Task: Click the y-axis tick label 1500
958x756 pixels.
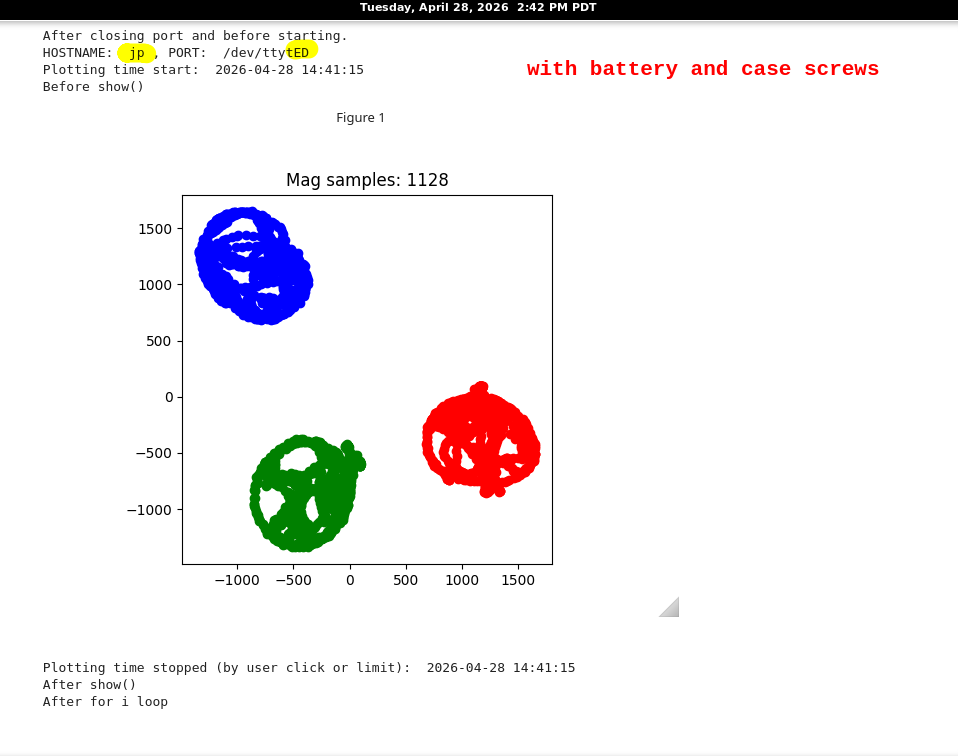Action: 154,229
